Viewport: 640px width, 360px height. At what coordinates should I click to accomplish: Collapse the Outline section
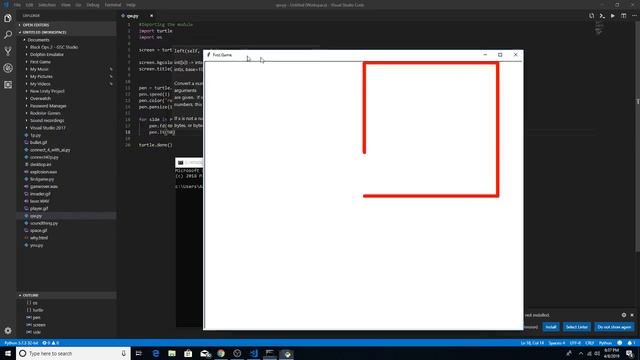(67, 295)
